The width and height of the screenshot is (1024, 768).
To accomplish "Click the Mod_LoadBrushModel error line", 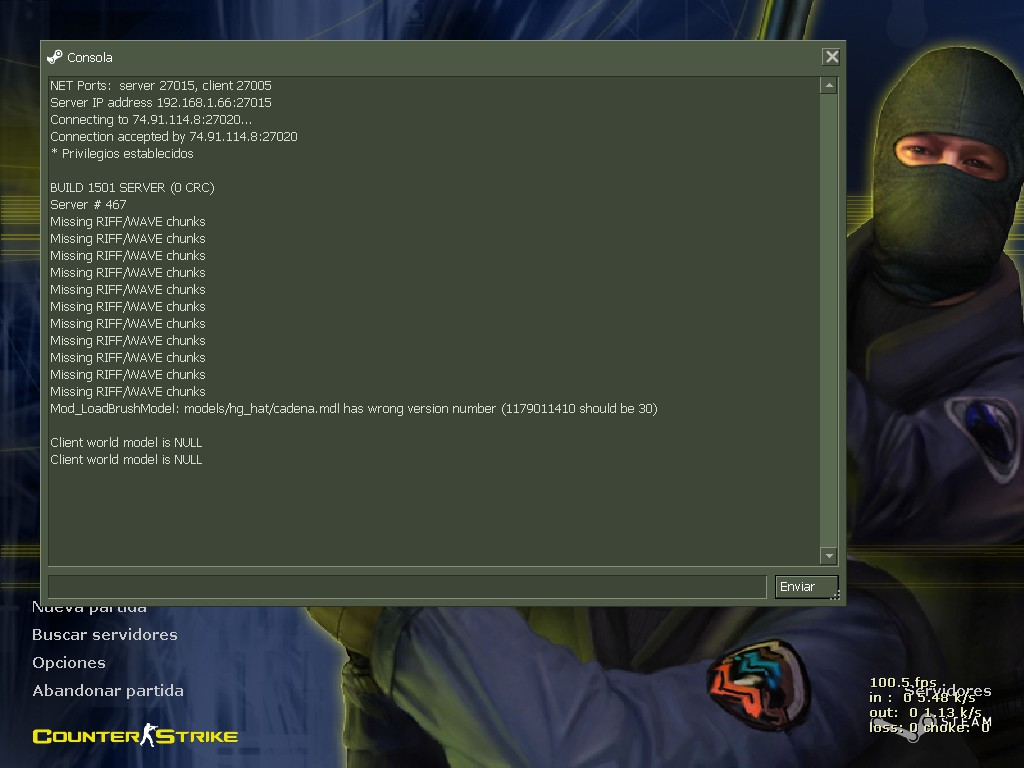I will point(354,409).
